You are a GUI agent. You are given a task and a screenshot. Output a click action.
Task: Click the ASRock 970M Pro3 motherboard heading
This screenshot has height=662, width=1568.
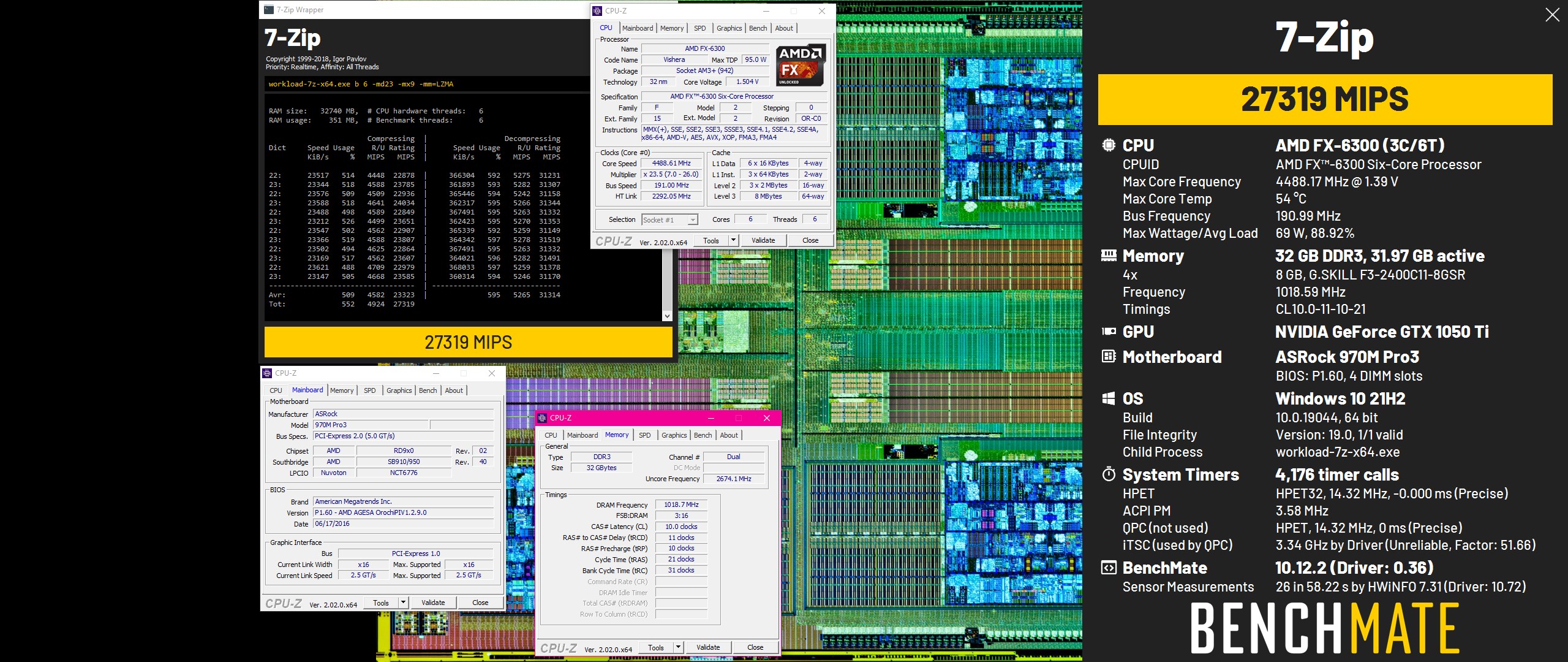pos(1347,357)
